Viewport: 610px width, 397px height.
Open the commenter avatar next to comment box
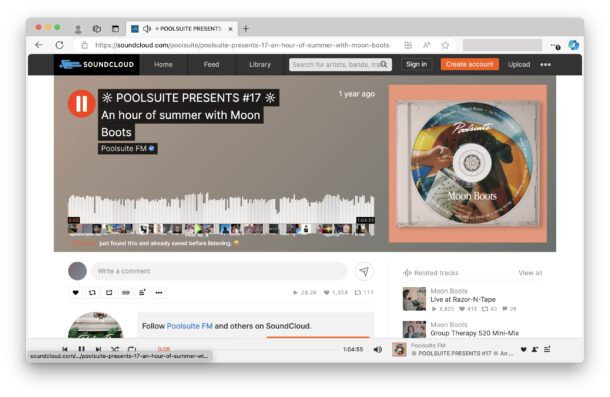click(77, 271)
